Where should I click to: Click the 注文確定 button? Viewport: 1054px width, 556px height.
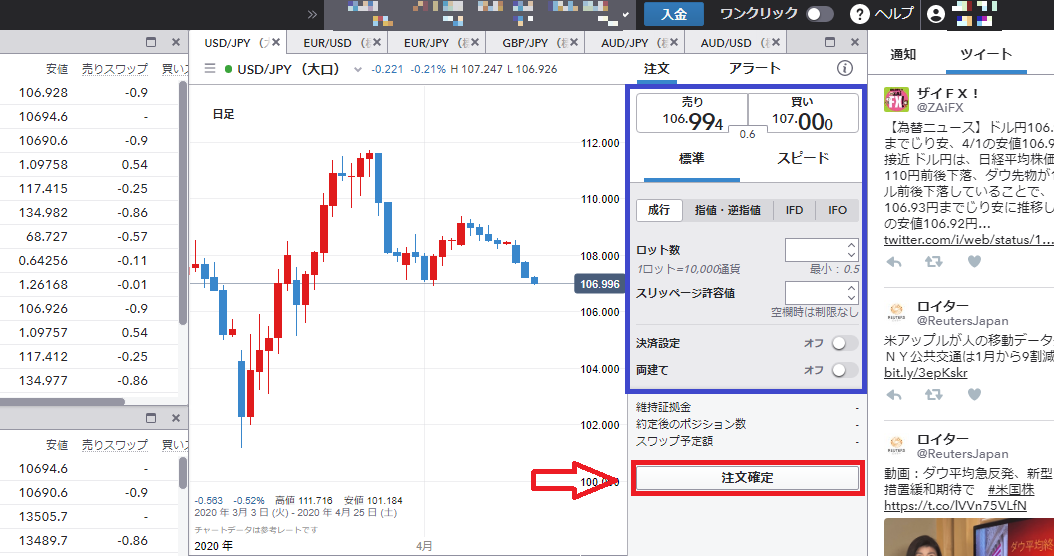tap(747, 478)
